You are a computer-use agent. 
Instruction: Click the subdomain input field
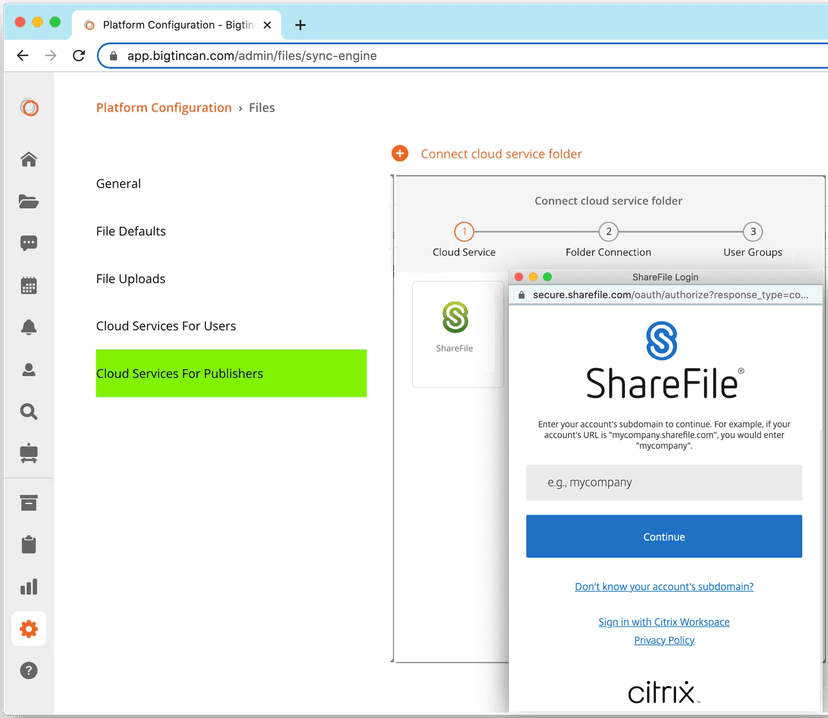tap(664, 482)
